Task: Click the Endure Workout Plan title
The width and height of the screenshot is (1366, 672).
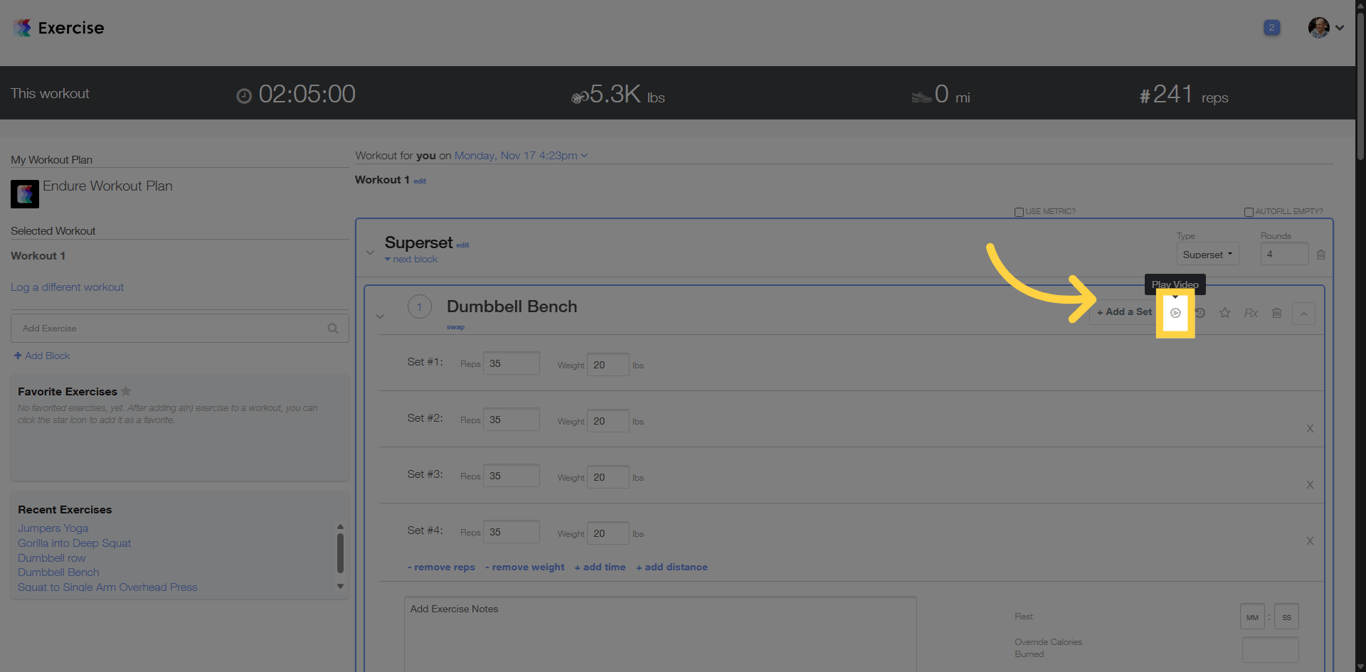Action: [107, 186]
